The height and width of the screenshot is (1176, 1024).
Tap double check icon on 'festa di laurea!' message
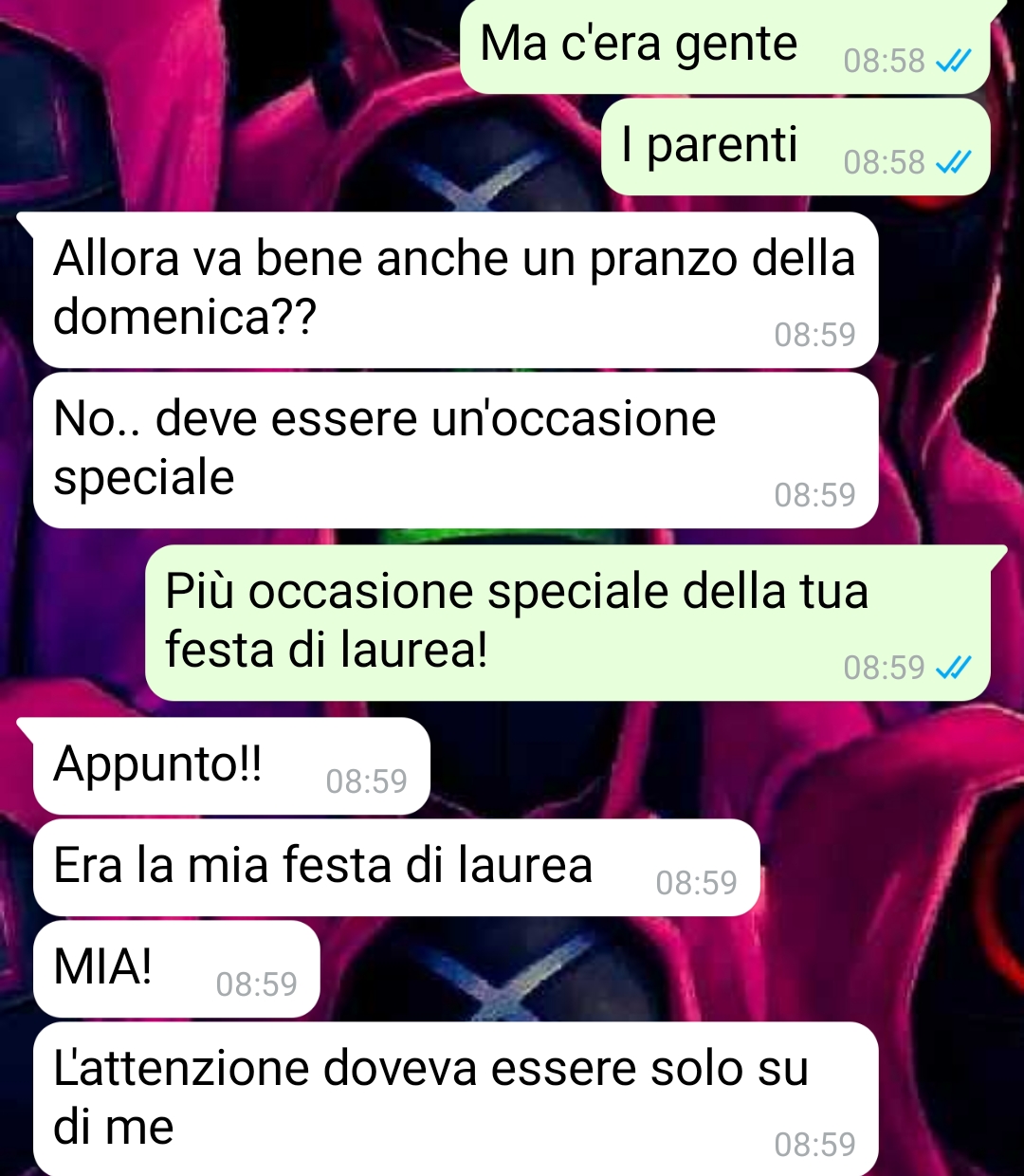(953, 669)
